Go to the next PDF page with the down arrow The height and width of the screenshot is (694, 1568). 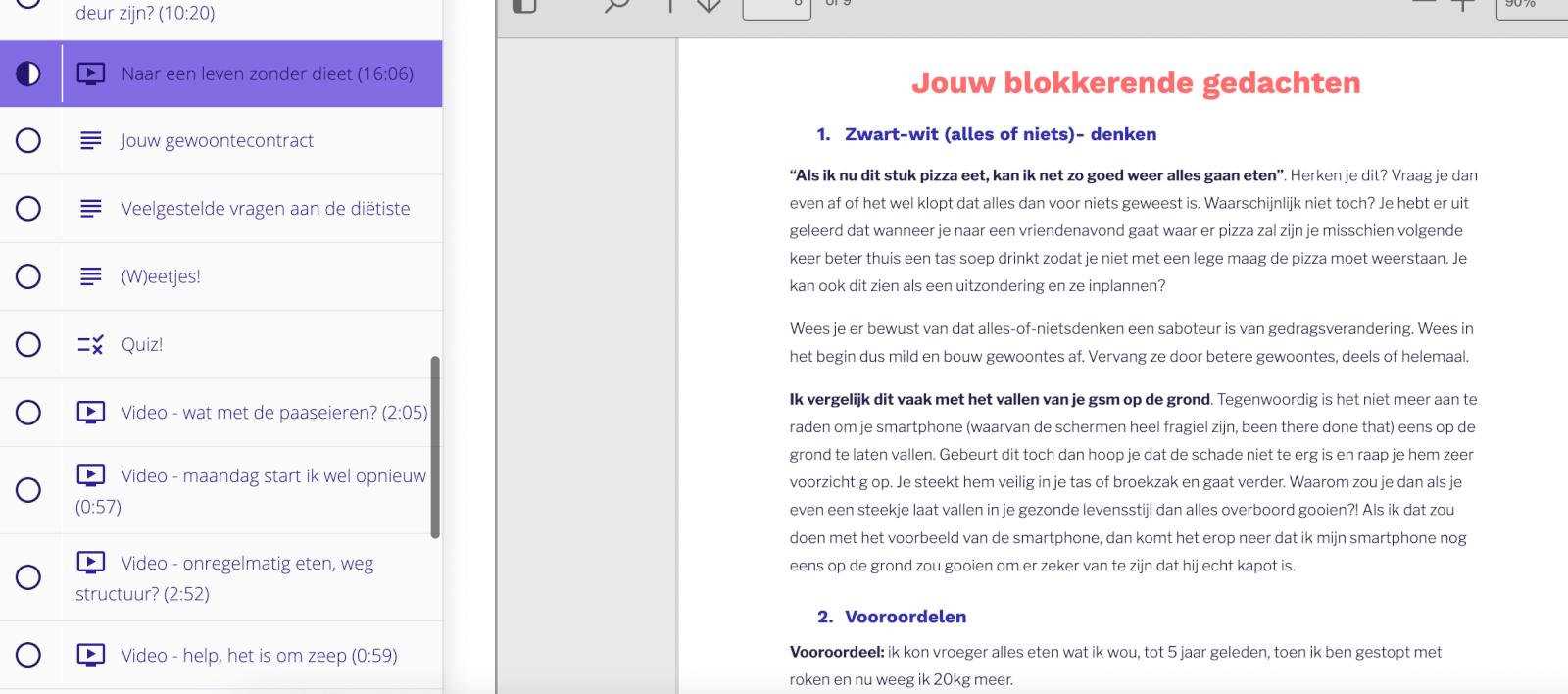709,5
